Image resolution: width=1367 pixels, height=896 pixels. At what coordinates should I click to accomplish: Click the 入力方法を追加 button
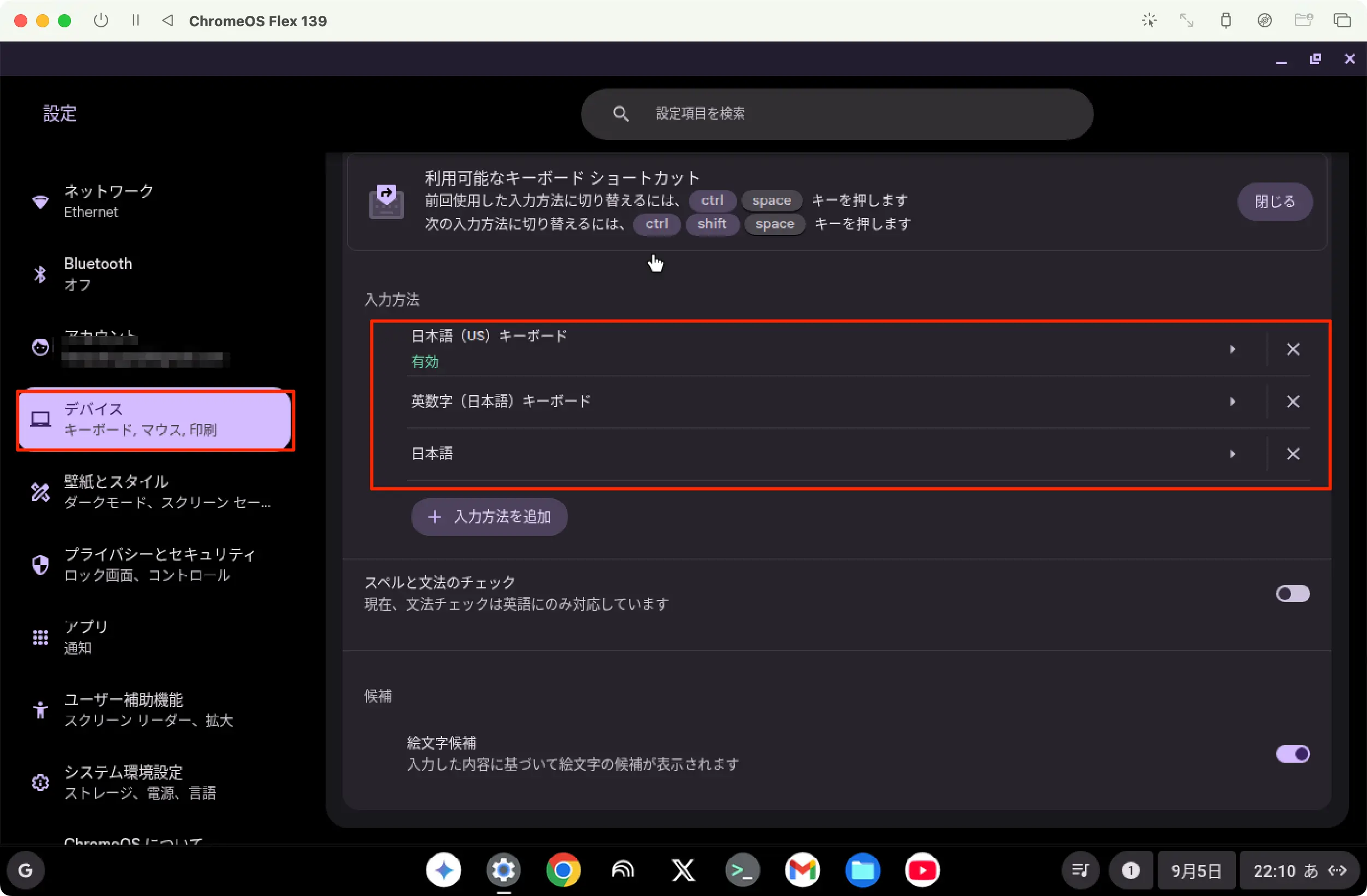click(x=490, y=517)
